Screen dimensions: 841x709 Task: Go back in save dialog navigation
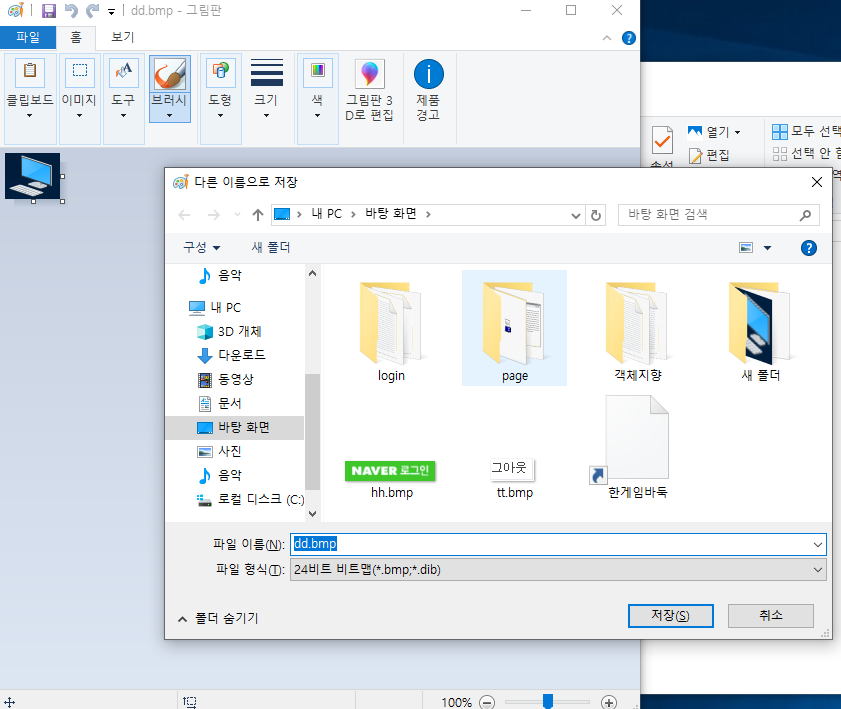click(184, 215)
